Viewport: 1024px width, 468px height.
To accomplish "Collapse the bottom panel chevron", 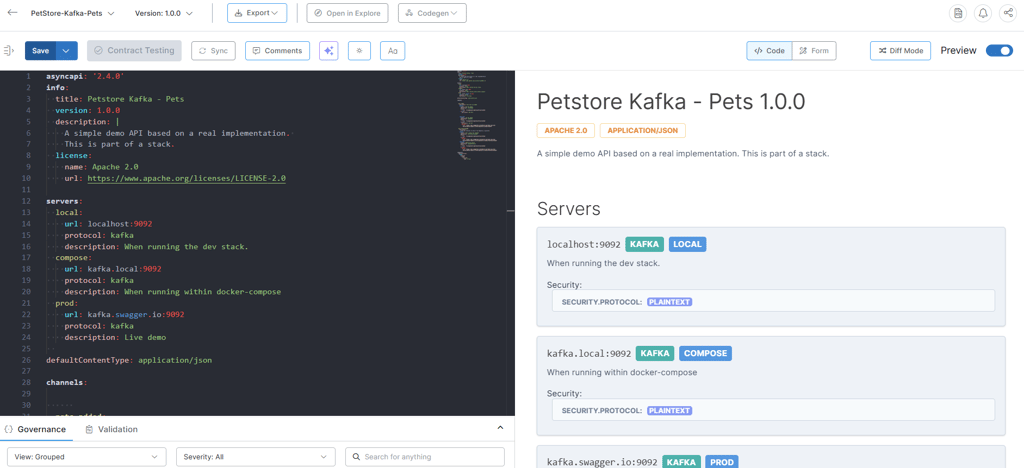I will click(500, 428).
